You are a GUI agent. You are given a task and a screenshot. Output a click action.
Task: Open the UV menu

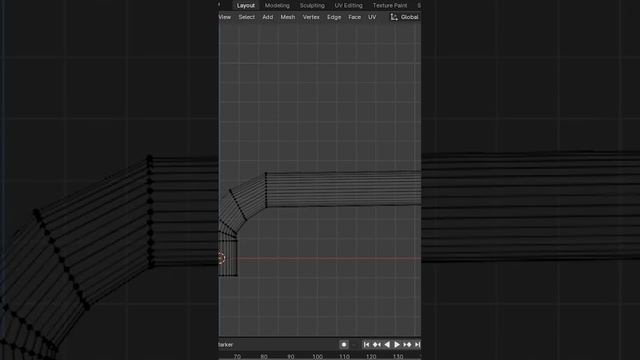tap(372, 17)
